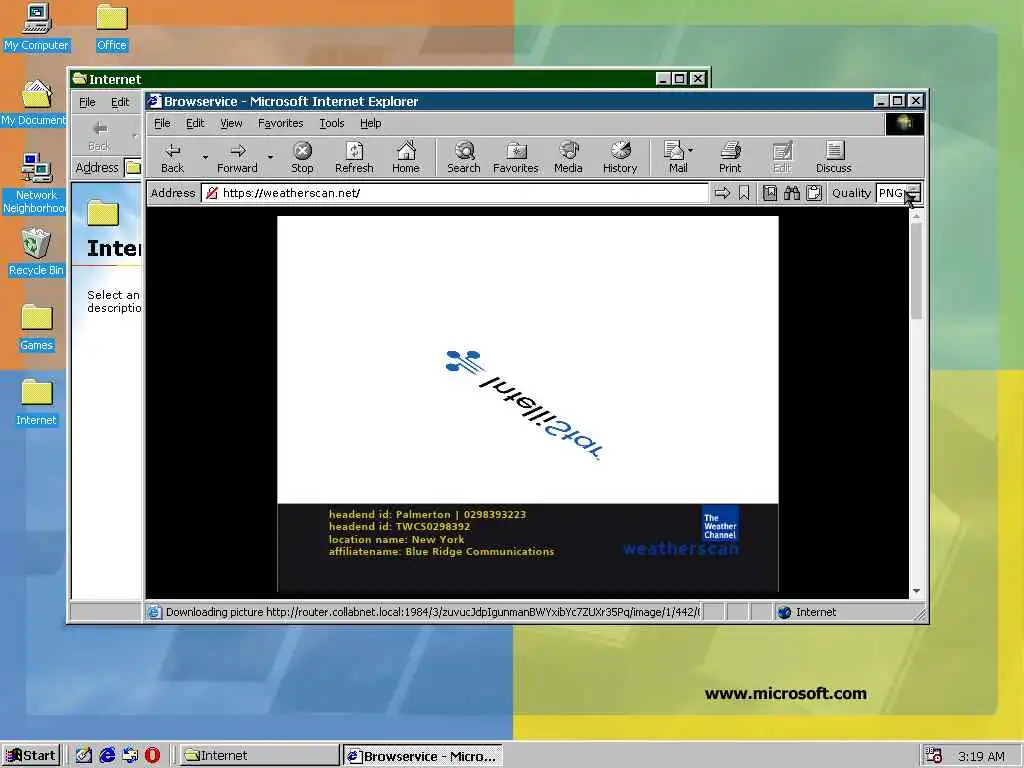Click the binoculars find icon
This screenshot has height=768, width=1024.
point(792,193)
